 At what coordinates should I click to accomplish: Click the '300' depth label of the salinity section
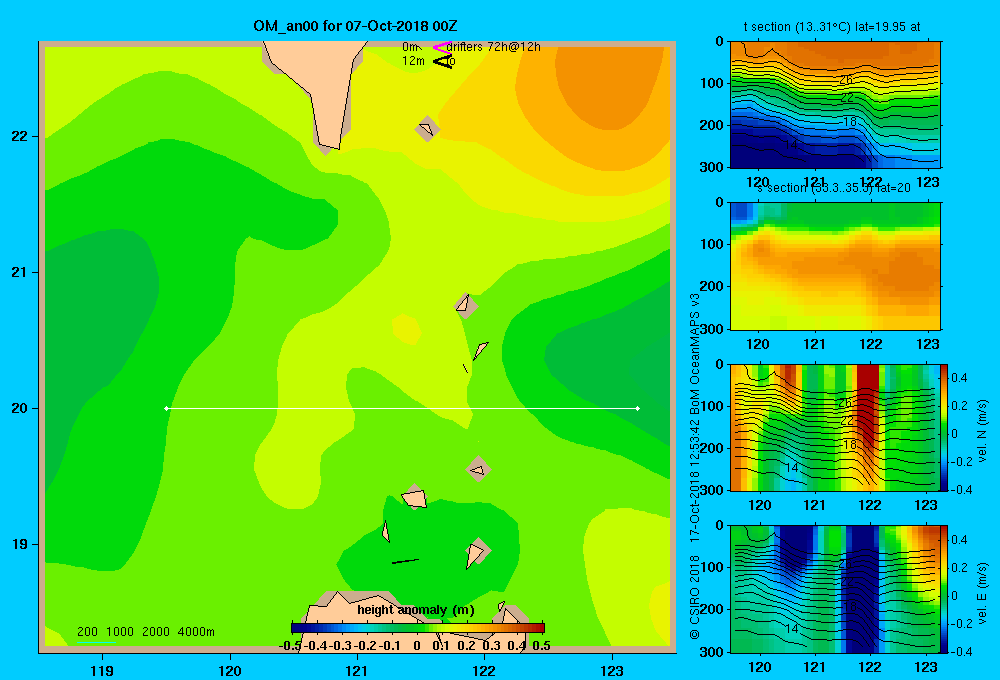point(711,329)
